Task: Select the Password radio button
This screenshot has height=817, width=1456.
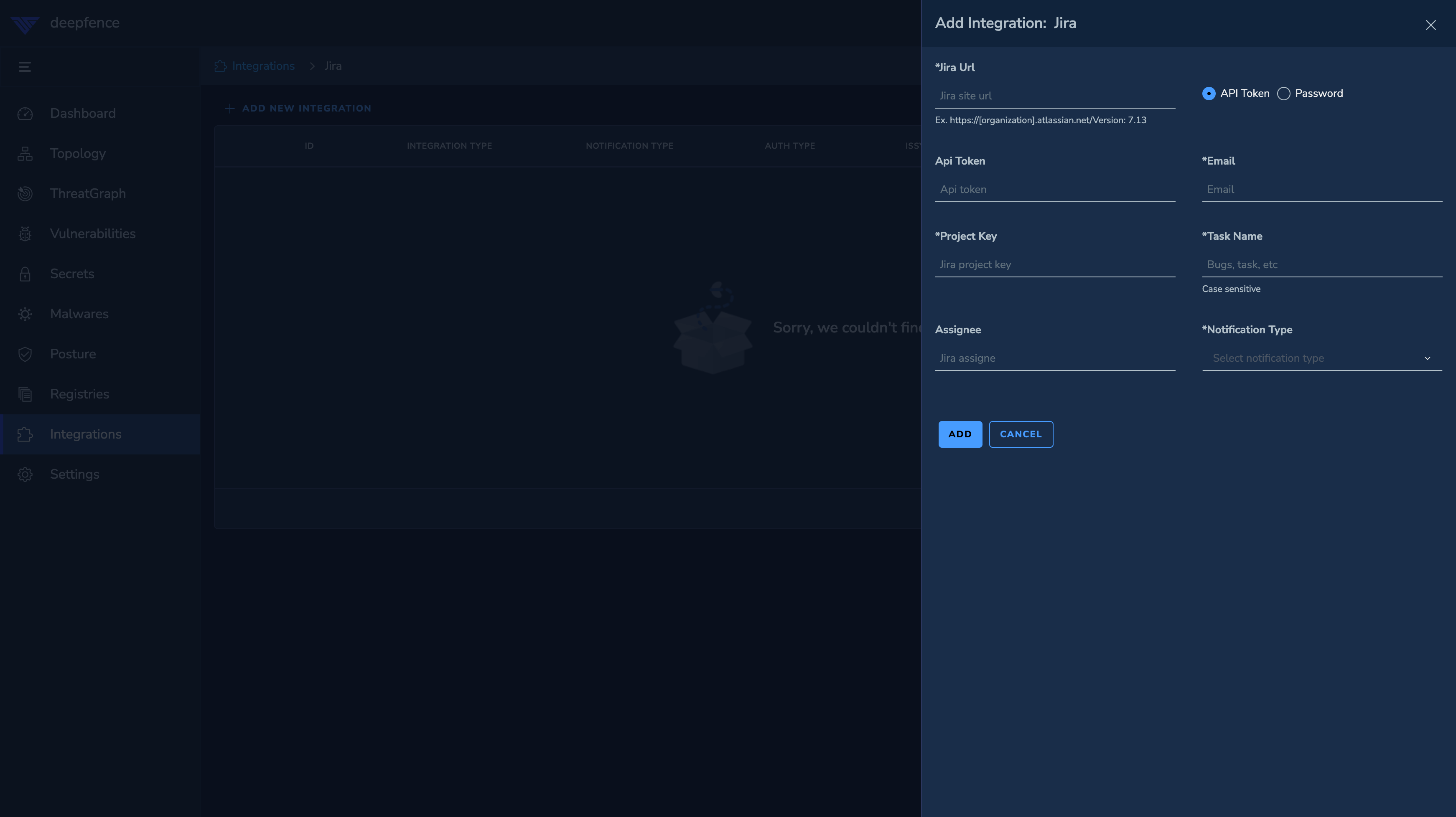Action: (1283, 94)
